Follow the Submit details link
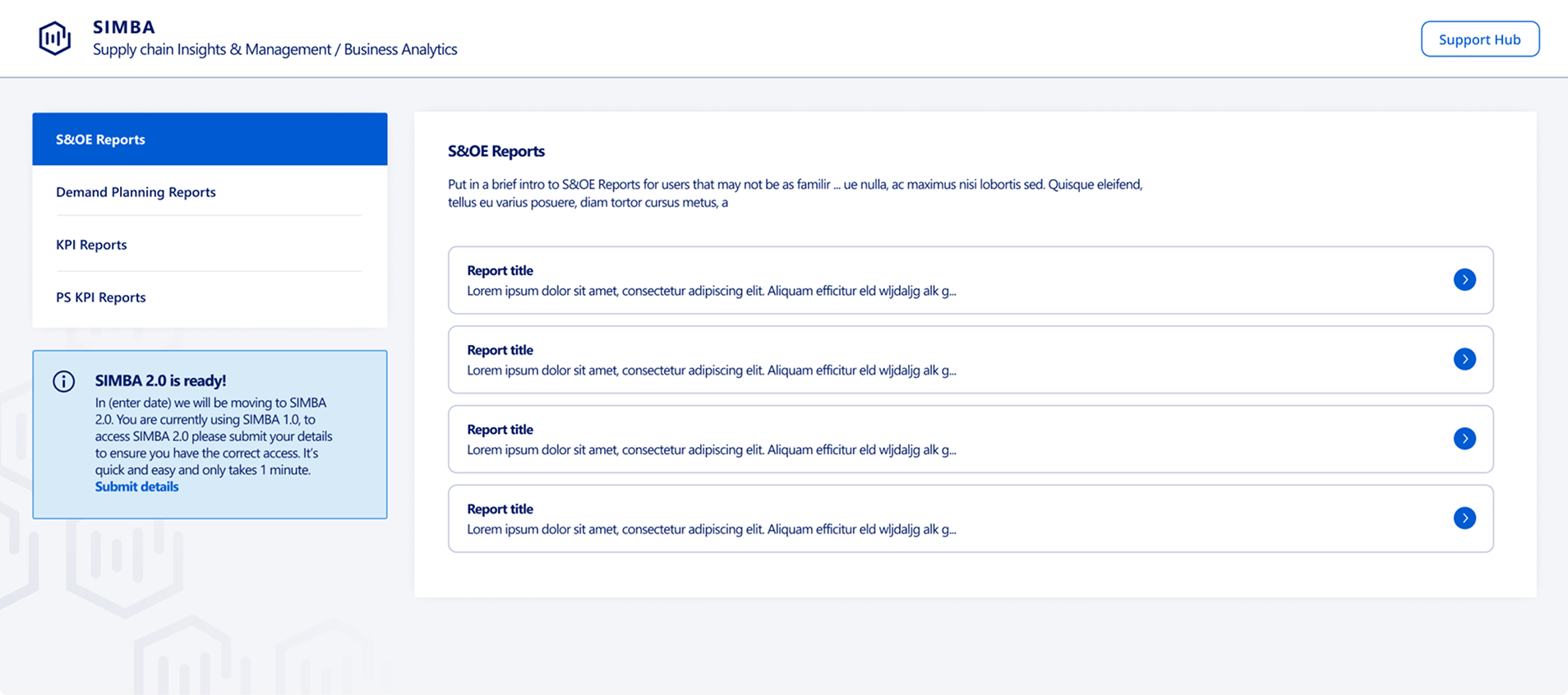This screenshot has height=695, width=1568. pyautogui.click(x=136, y=486)
